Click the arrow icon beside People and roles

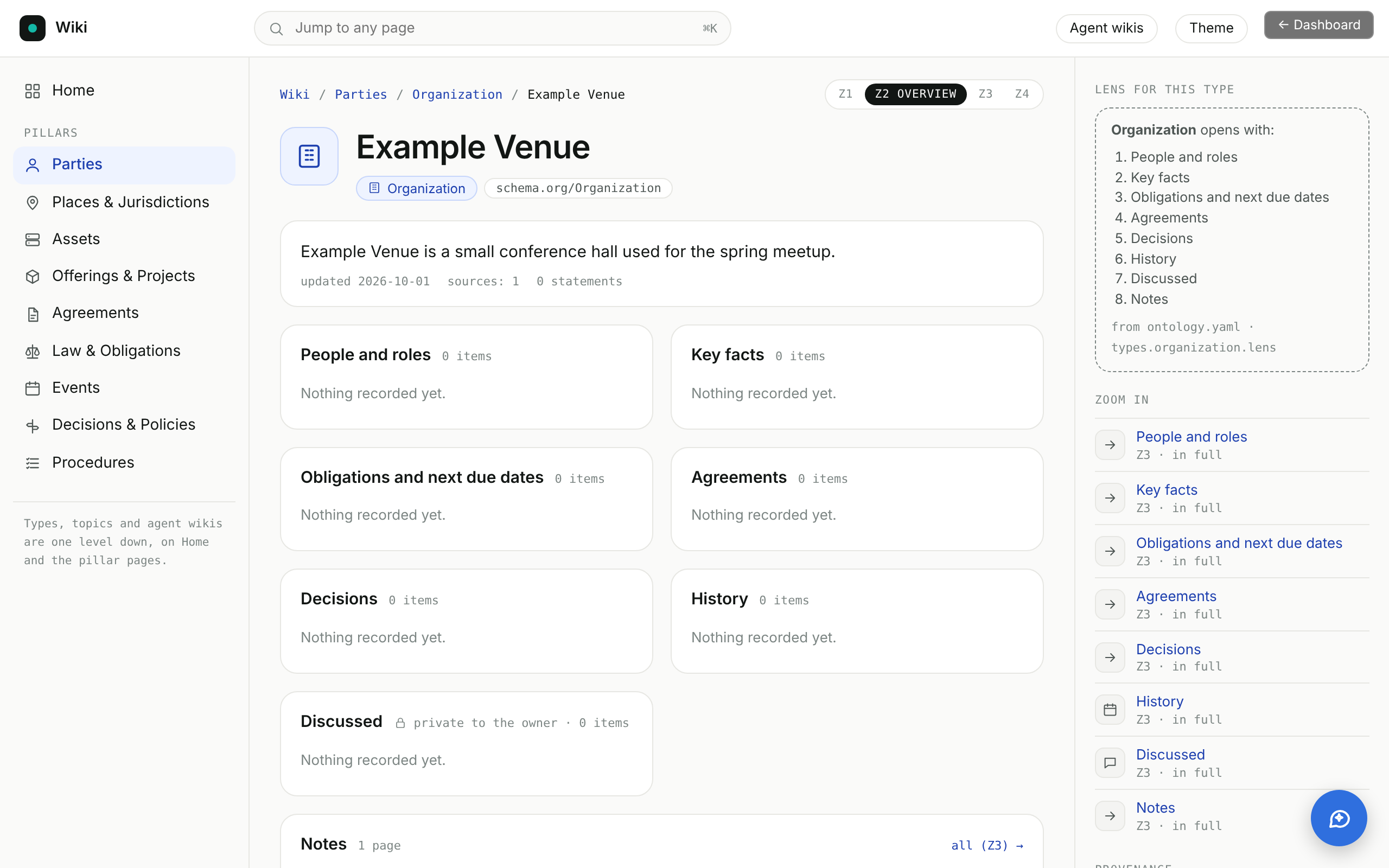[1110, 445]
